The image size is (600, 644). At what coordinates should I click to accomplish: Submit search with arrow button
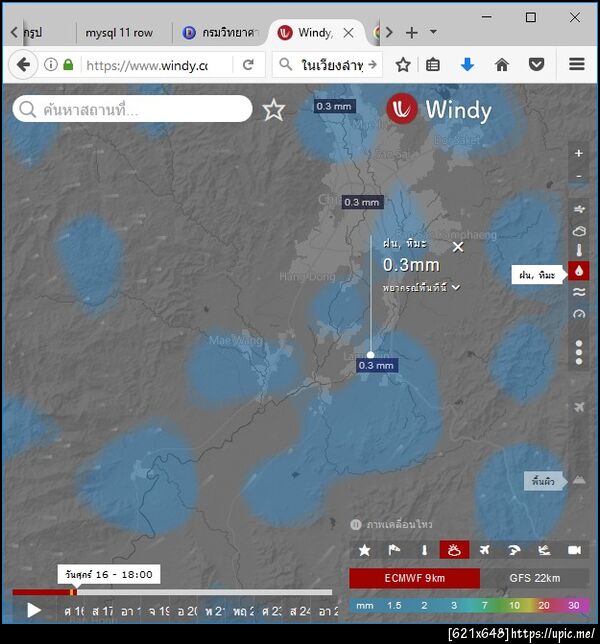[372, 64]
